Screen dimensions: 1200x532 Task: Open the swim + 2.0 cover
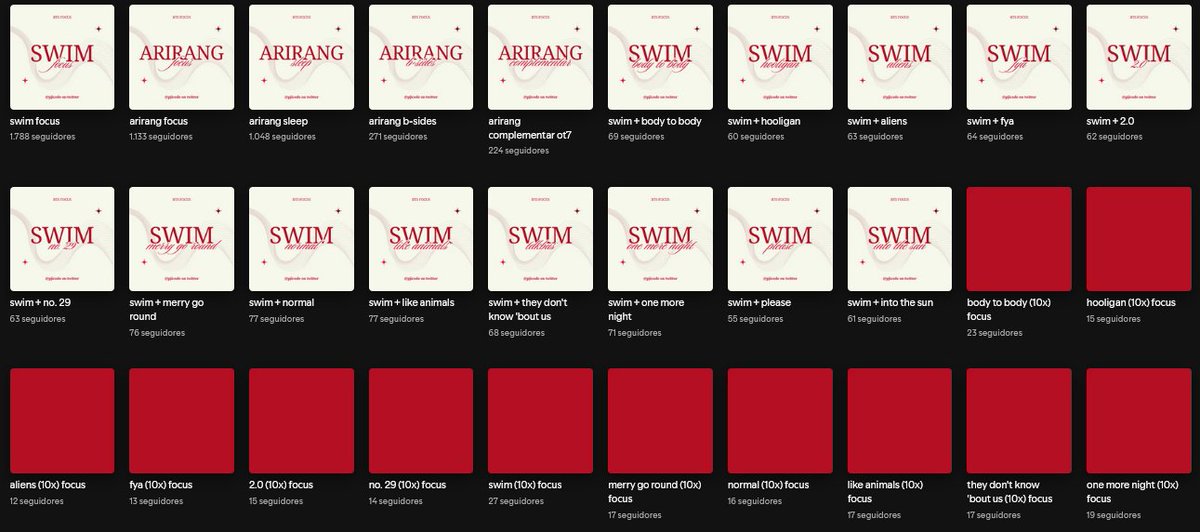1138,58
